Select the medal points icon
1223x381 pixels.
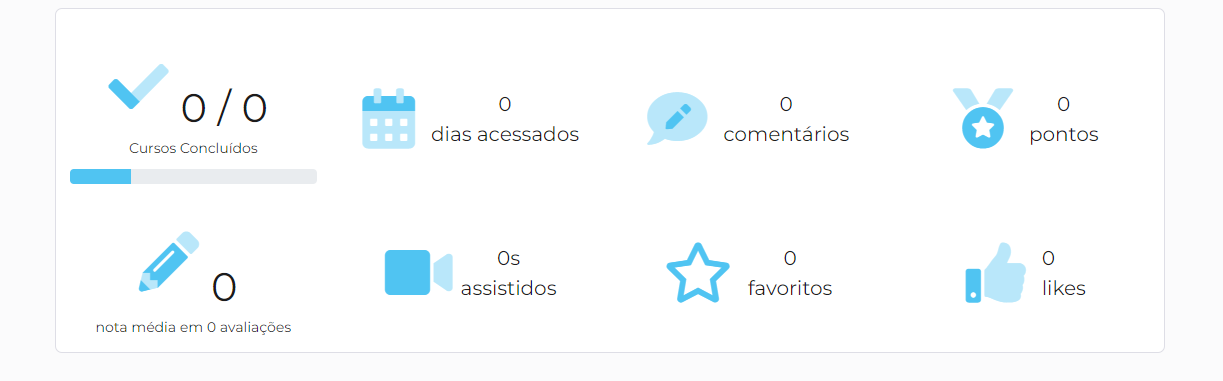click(x=983, y=118)
